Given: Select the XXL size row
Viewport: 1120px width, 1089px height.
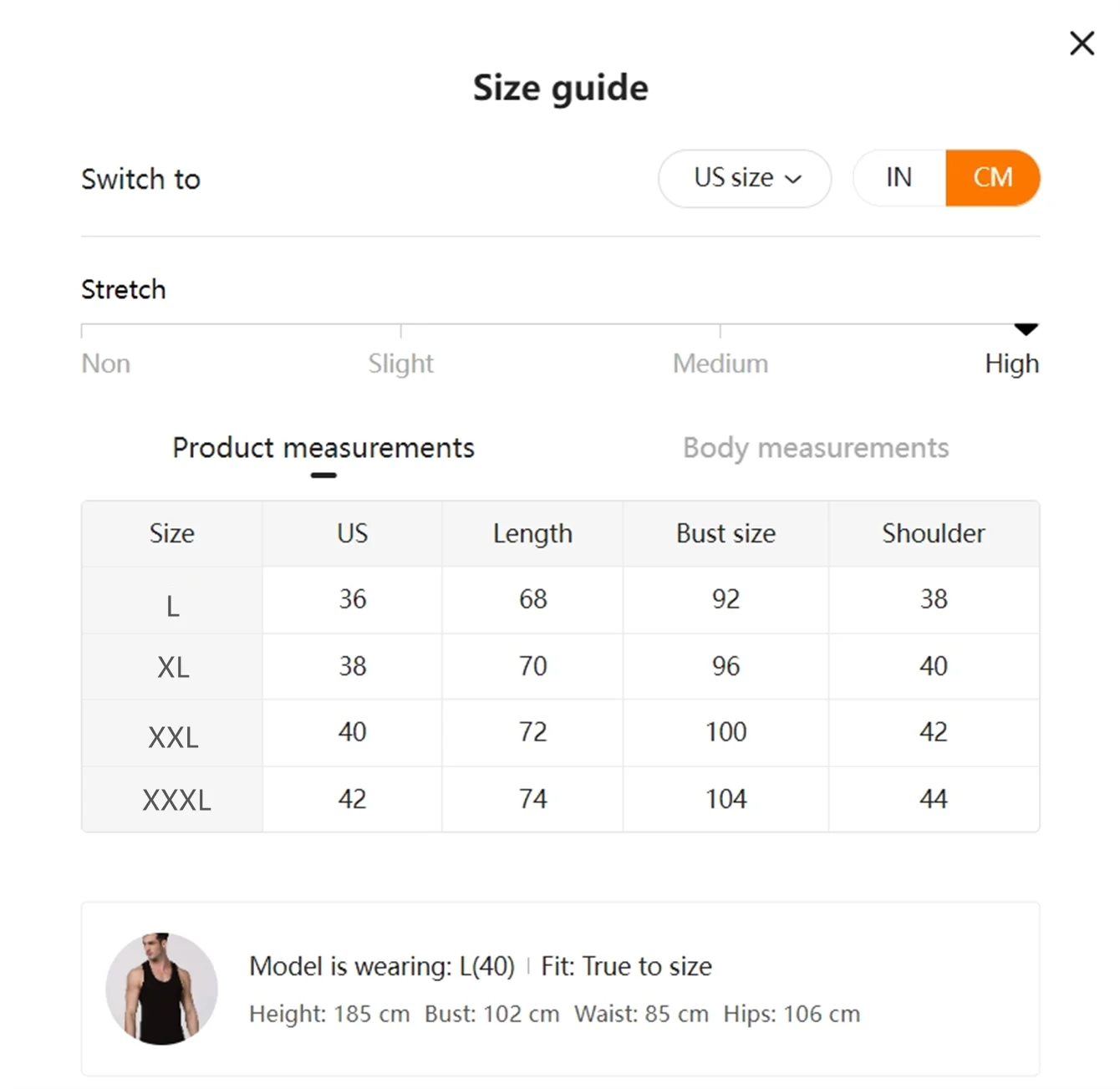Looking at the screenshot, I should pyautogui.click(x=561, y=733).
